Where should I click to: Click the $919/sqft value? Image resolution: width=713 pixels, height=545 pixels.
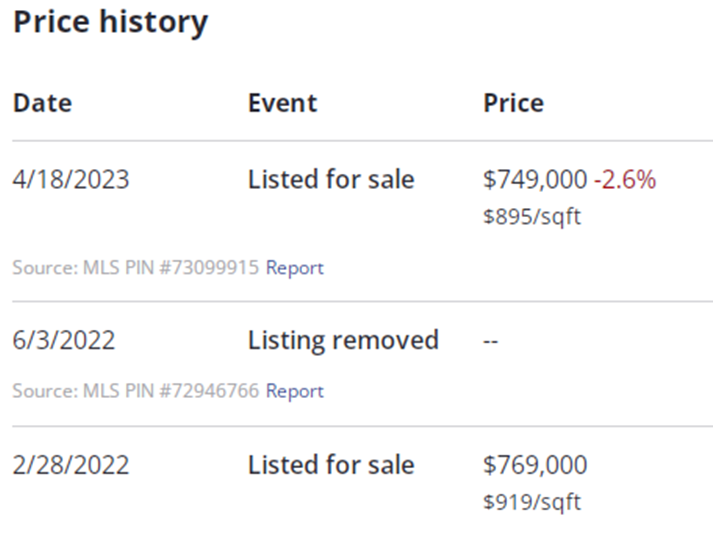tap(532, 502)
